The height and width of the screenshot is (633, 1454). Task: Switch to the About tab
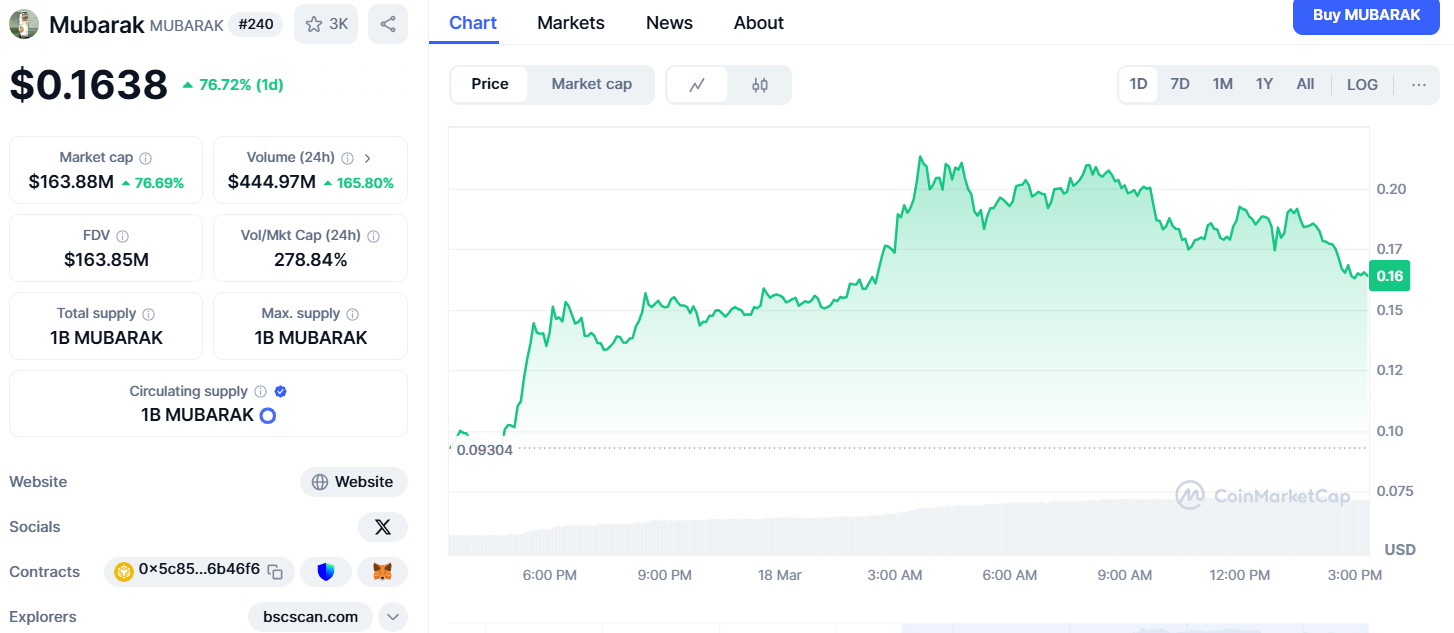(x=759, y=23)
